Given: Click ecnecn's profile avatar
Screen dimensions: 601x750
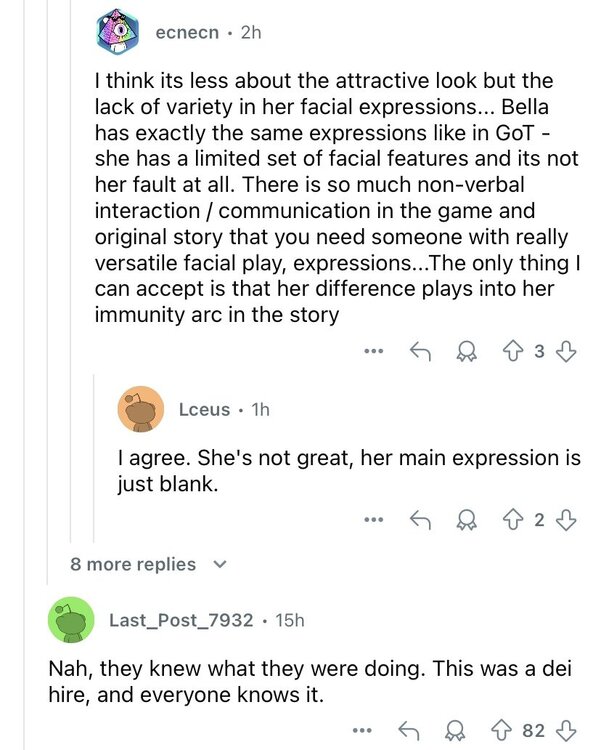Looking at the screenshot, I should (119, 33).
